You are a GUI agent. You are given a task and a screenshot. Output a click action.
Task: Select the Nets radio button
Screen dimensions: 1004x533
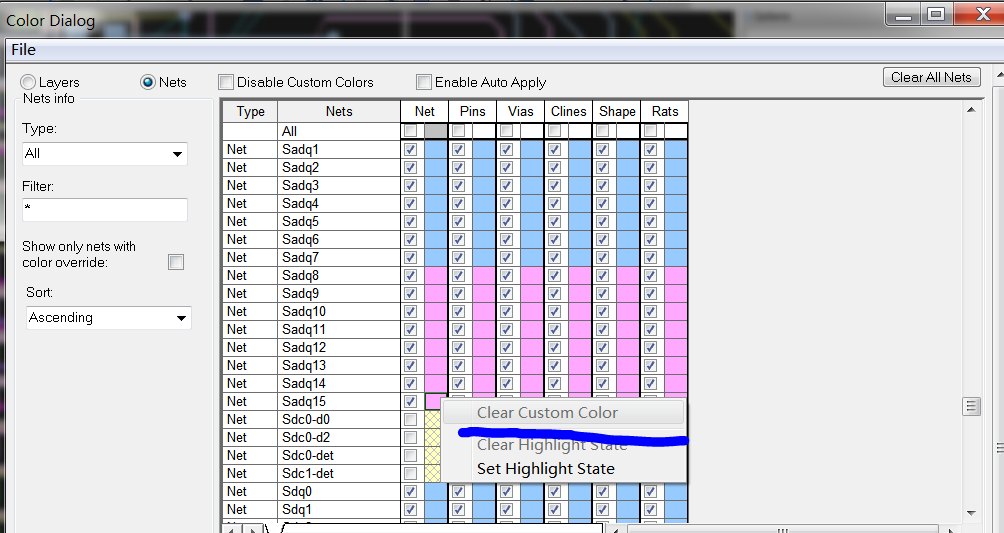pyautogui.click(x=148, y=82)
